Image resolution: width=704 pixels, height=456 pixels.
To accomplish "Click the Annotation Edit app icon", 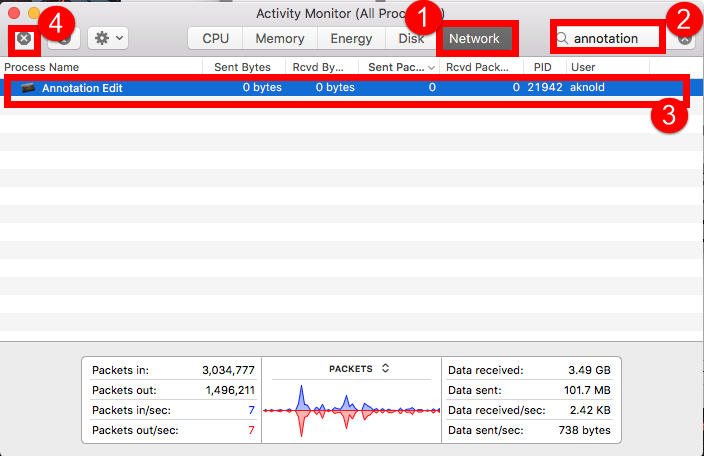I will click(28, 88).
